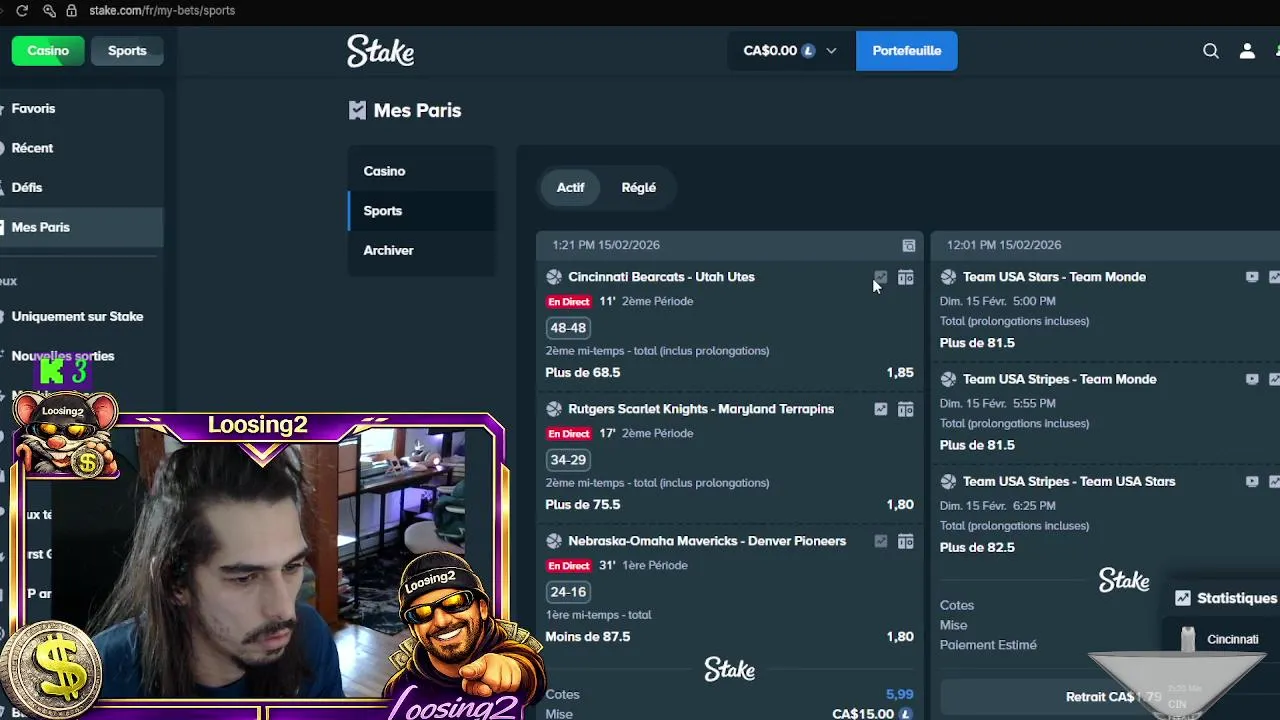Open the password key icon in the address bar
The height and width of the screenshot is (720, 1280).
pyautogui.click(x=49, y=10)
